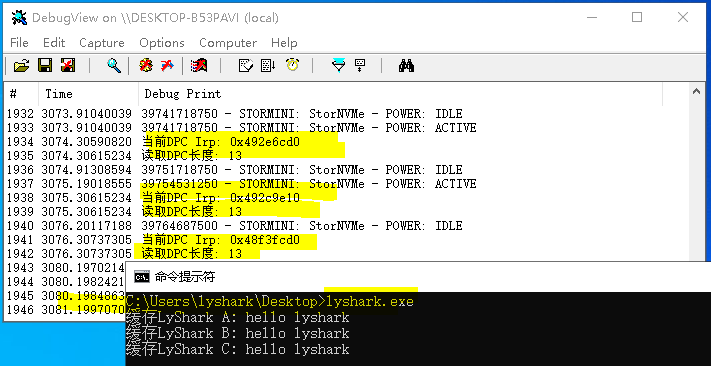Click the scrollbar up arrow in the log list
This screenshot has height=366, width=711.
coord(696,92)
